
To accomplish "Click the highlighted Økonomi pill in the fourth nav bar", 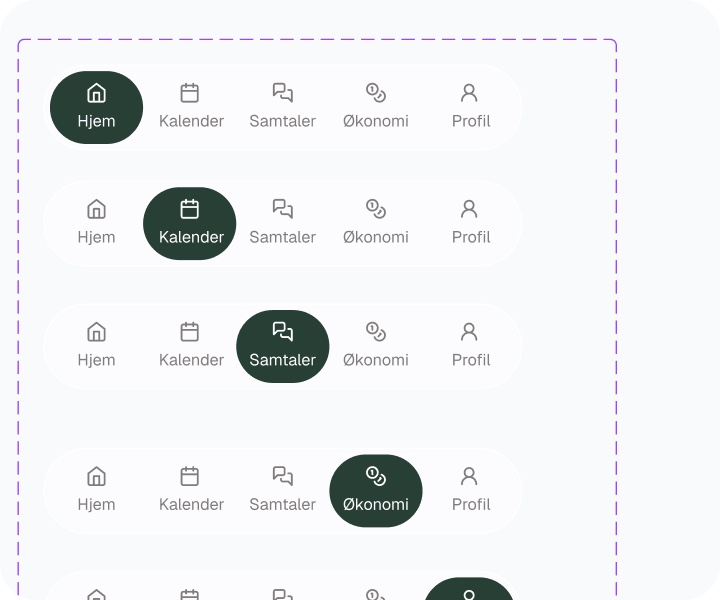I will coord(376,491).
